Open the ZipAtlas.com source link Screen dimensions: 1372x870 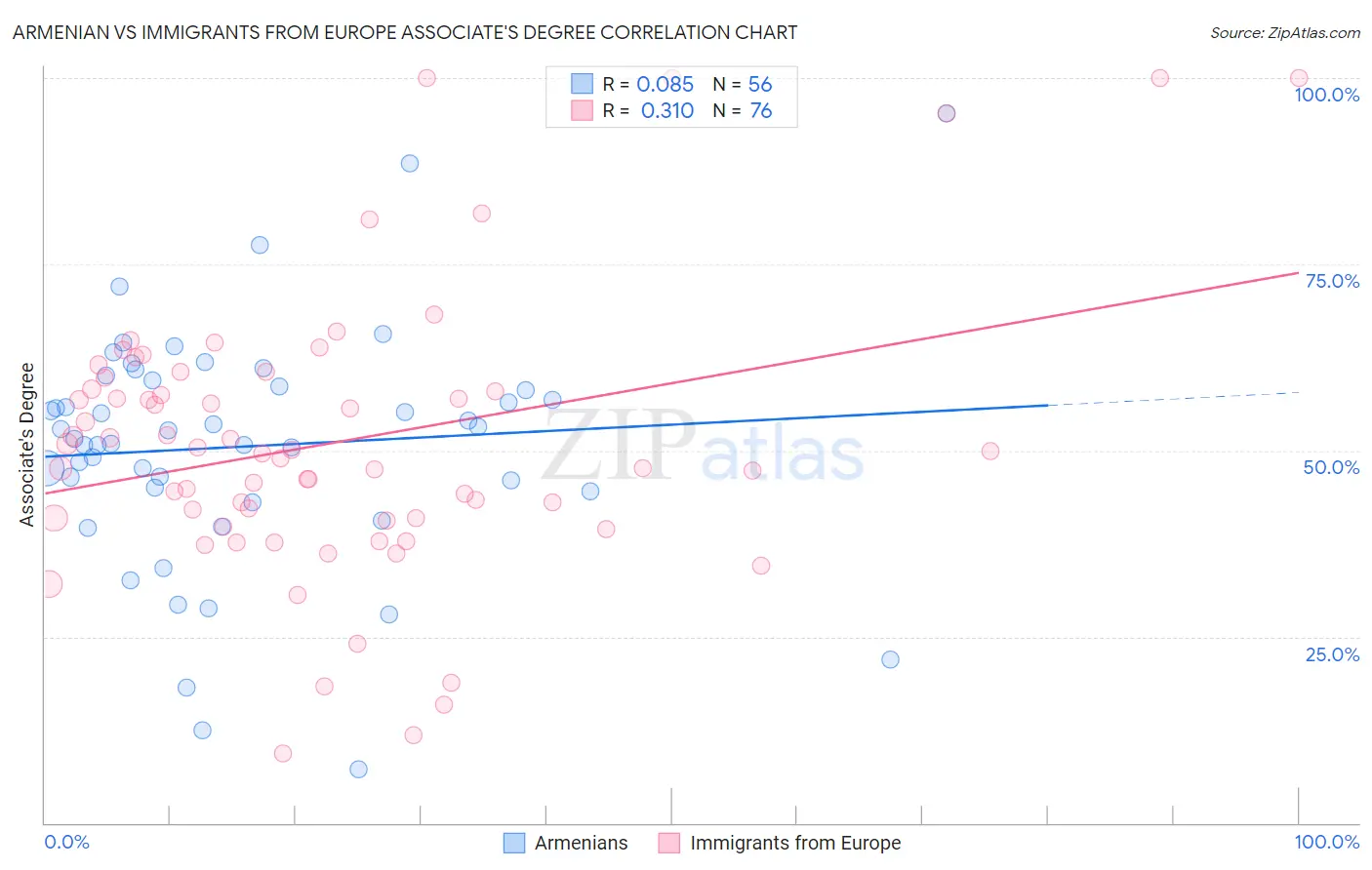tap(1285, 32)
